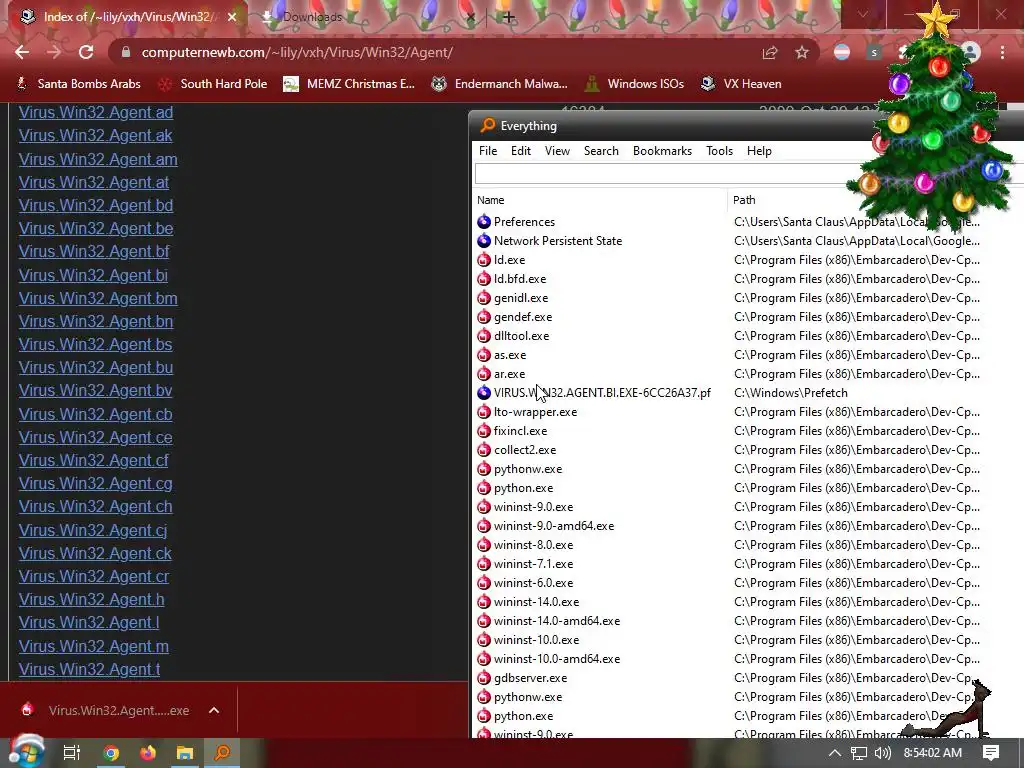Bookmark this page with the star icon
Viewport: 1024px width, 768px height.
[802, 52]
